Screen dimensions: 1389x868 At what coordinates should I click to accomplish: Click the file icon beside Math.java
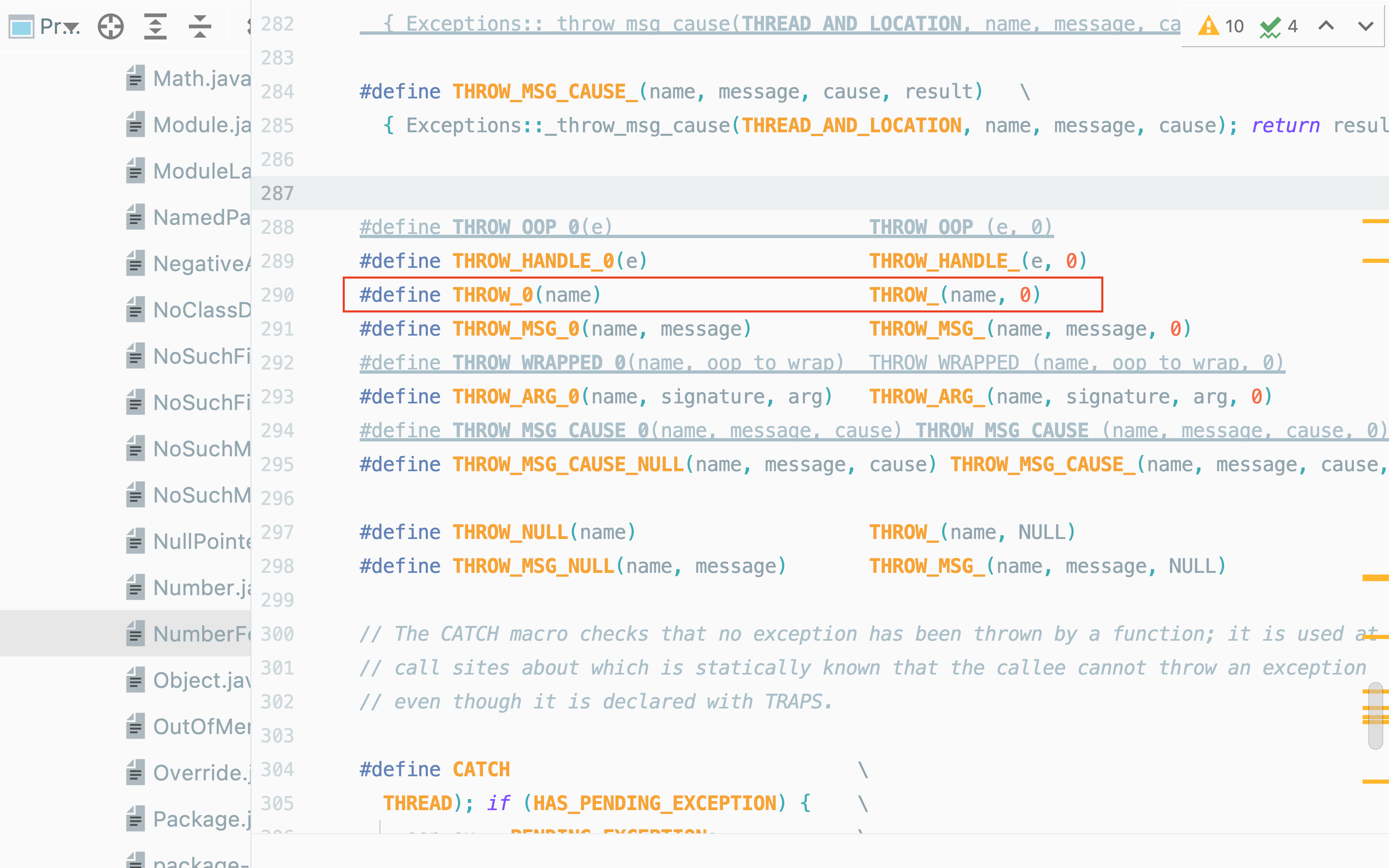point(136,78)
